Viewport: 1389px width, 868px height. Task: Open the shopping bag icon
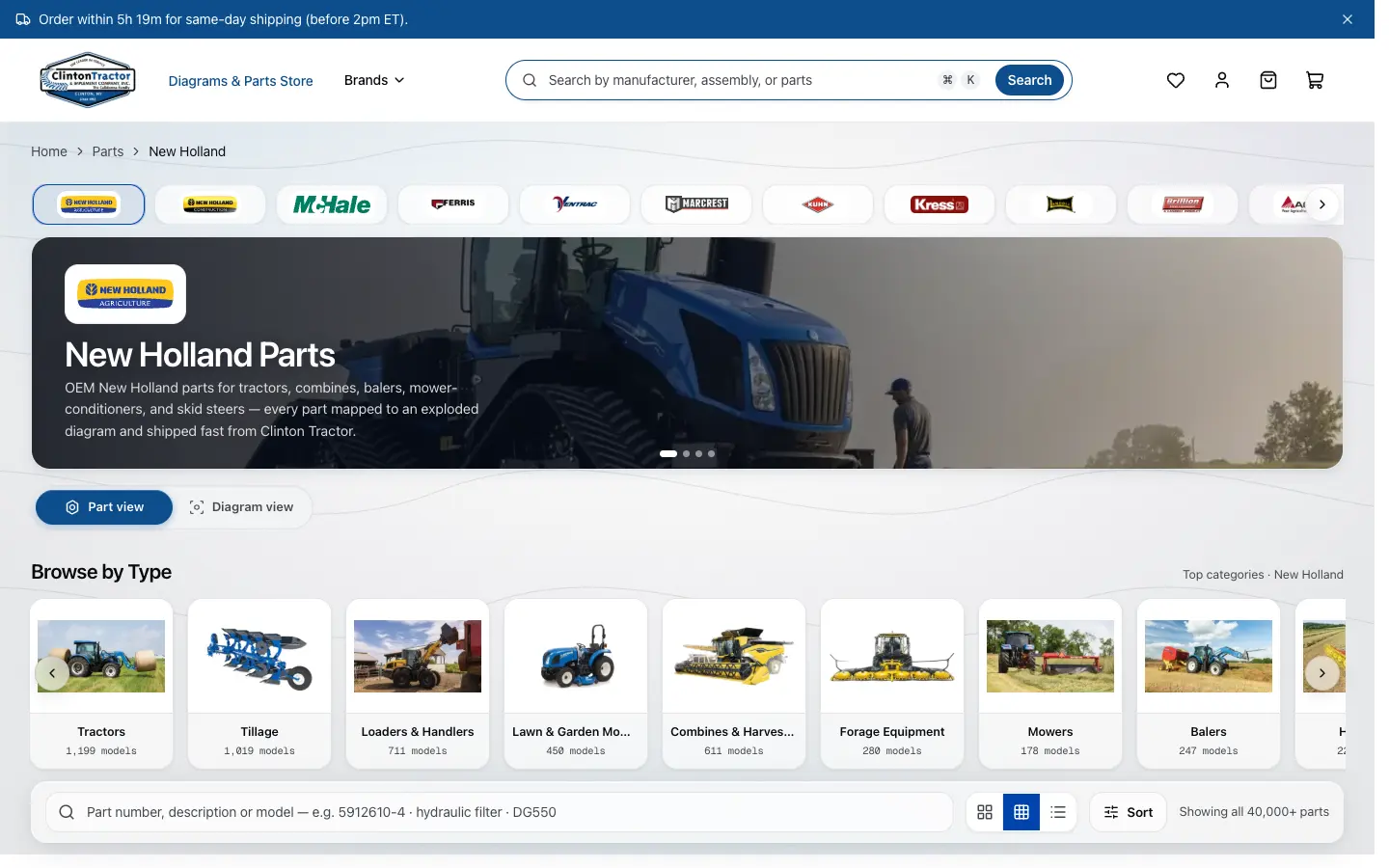pyautogui.click(x=1267, y=80)
